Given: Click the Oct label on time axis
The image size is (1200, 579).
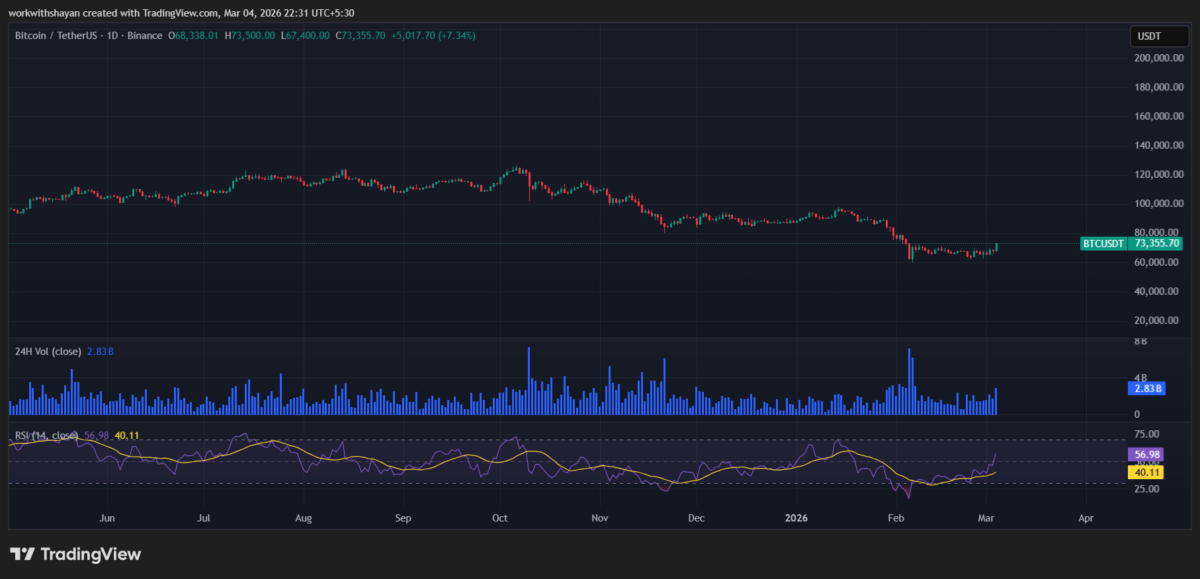Looking at the screenshot, I should tap(500, 519).
